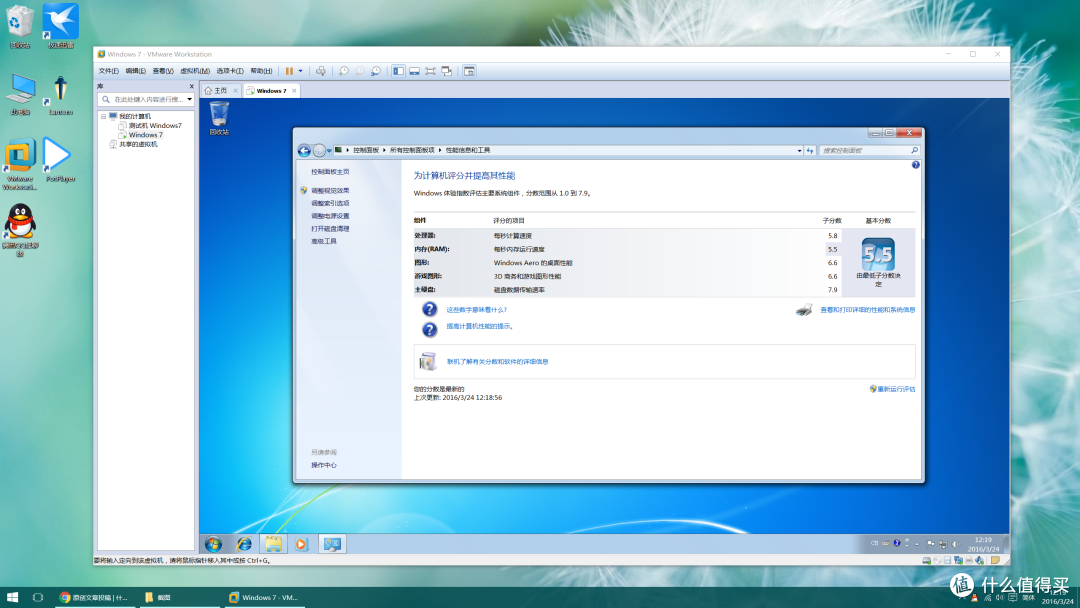This screenshot has height=608, width=1080.
Task: Open 查看和打印详细的性能和系统信息 link
Action: 868,310
